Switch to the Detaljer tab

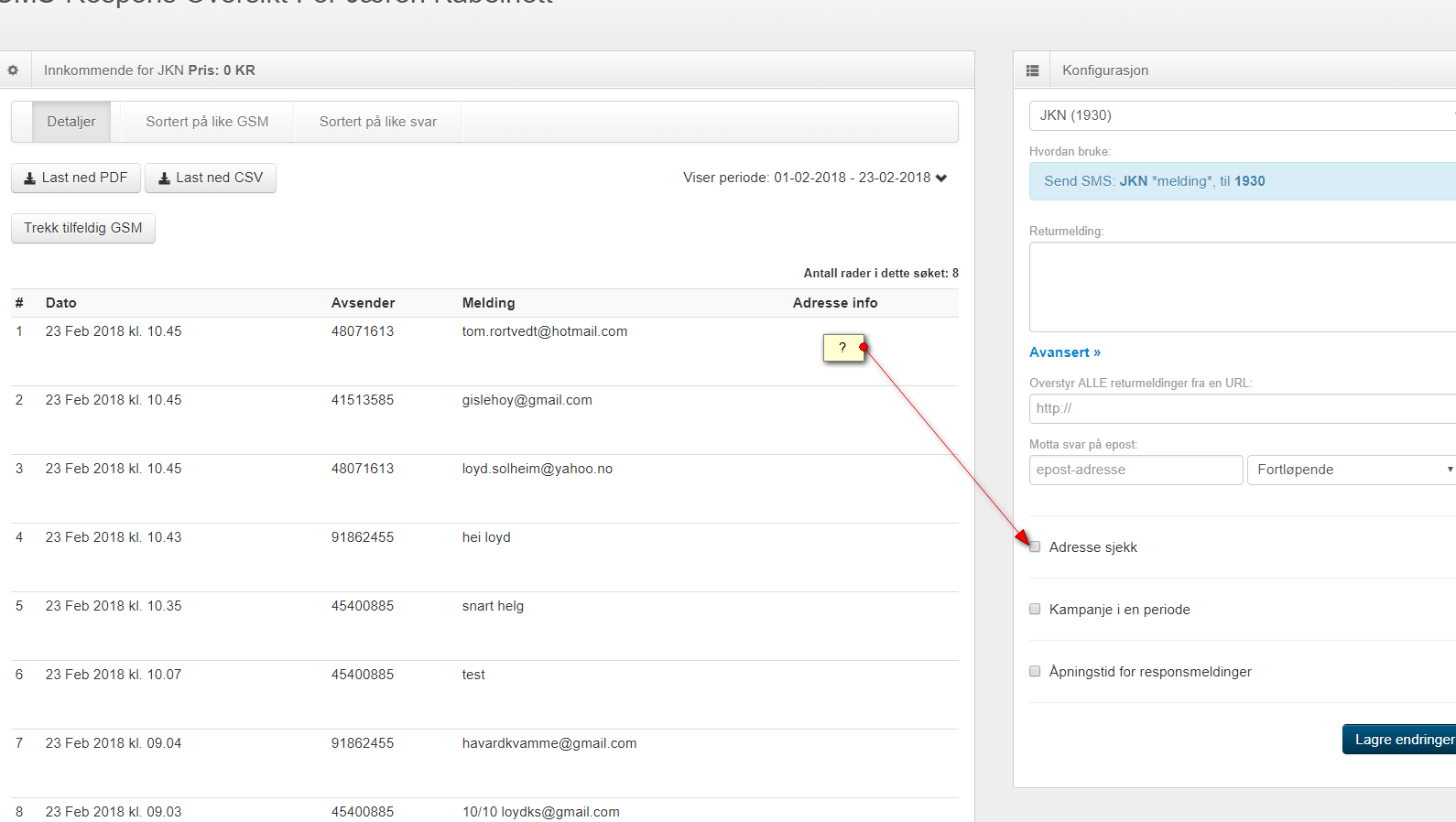pos(71,122)
